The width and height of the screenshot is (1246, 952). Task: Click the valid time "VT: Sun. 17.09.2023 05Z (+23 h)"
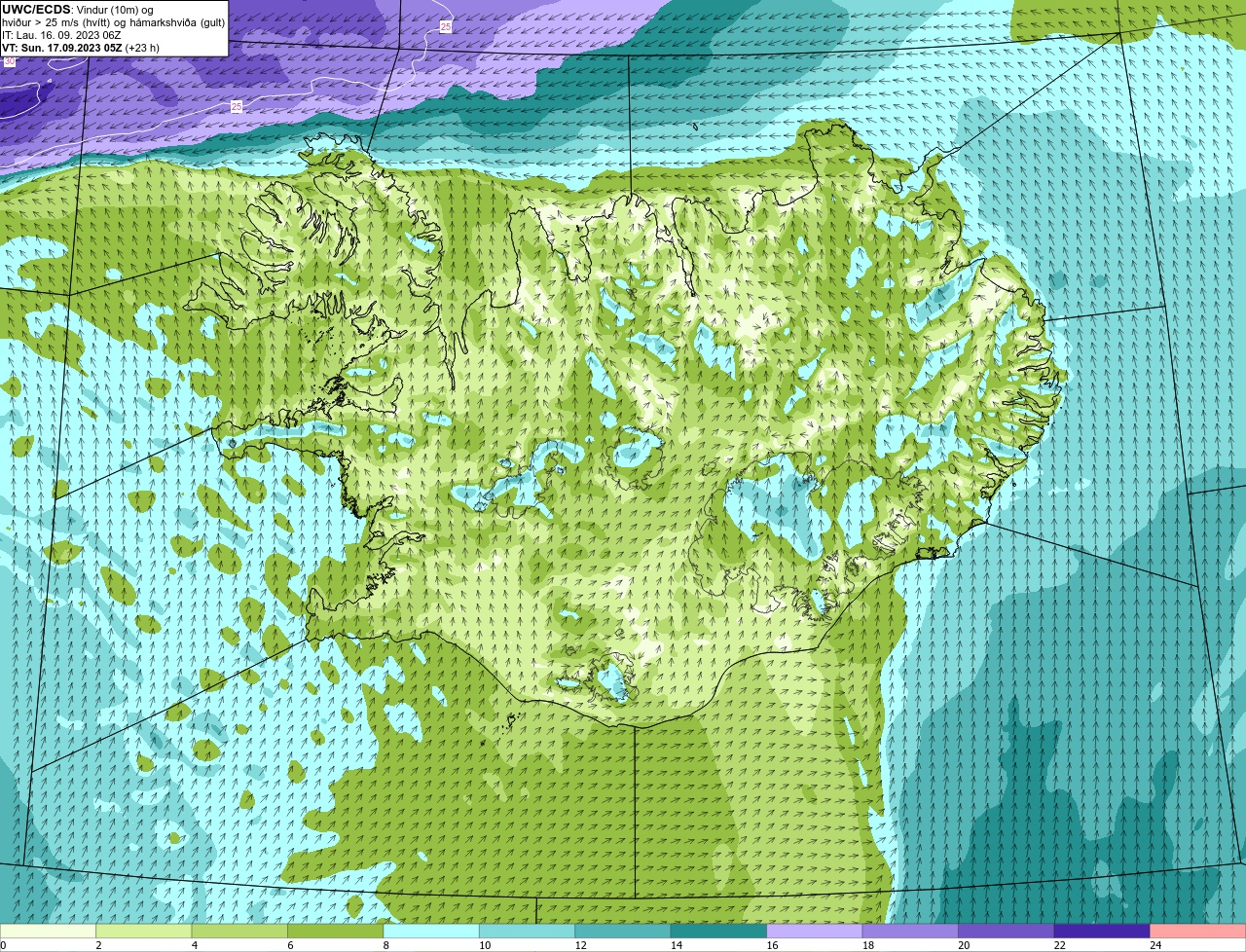click(81, 48)
